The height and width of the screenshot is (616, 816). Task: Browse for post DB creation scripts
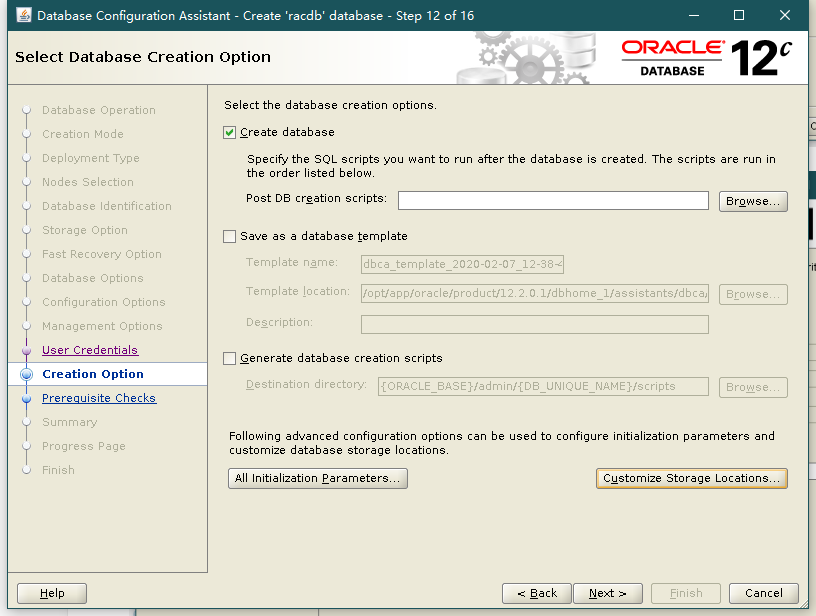753,201
